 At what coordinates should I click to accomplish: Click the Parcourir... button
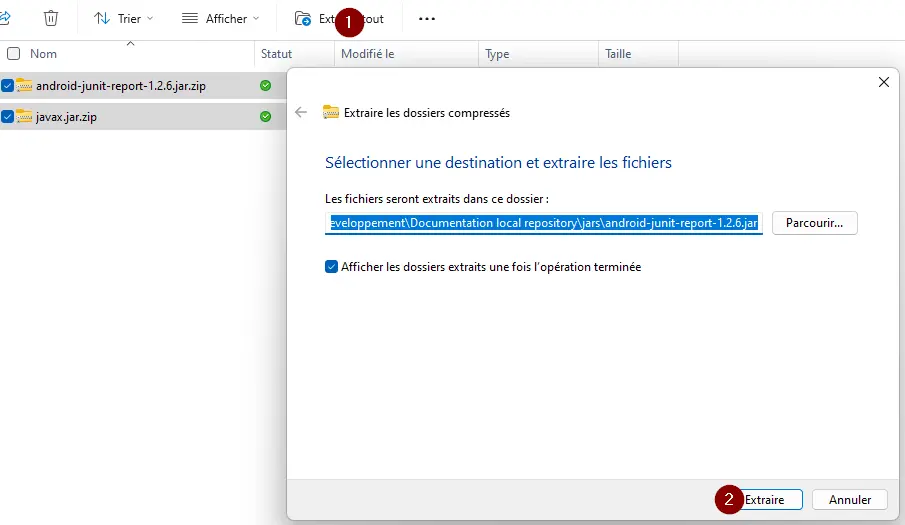tap(814, 223)
